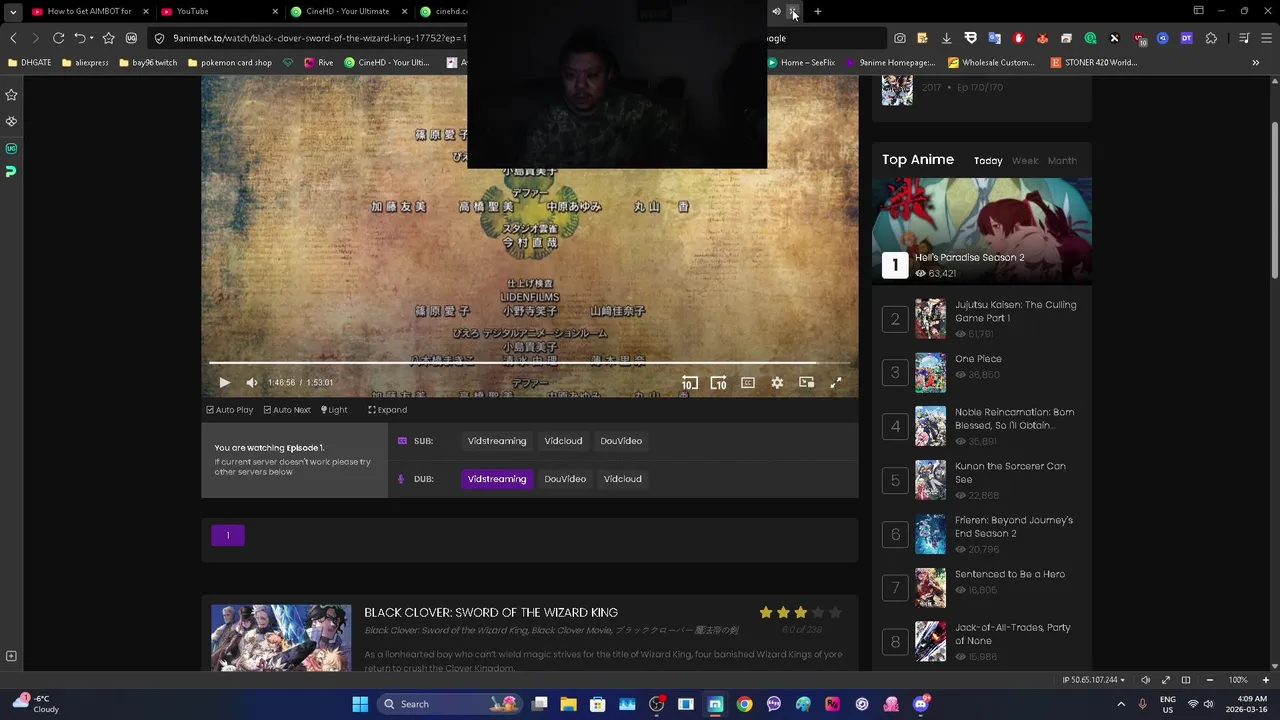Open pokemon card shop bookmark folder

[229, 63]
